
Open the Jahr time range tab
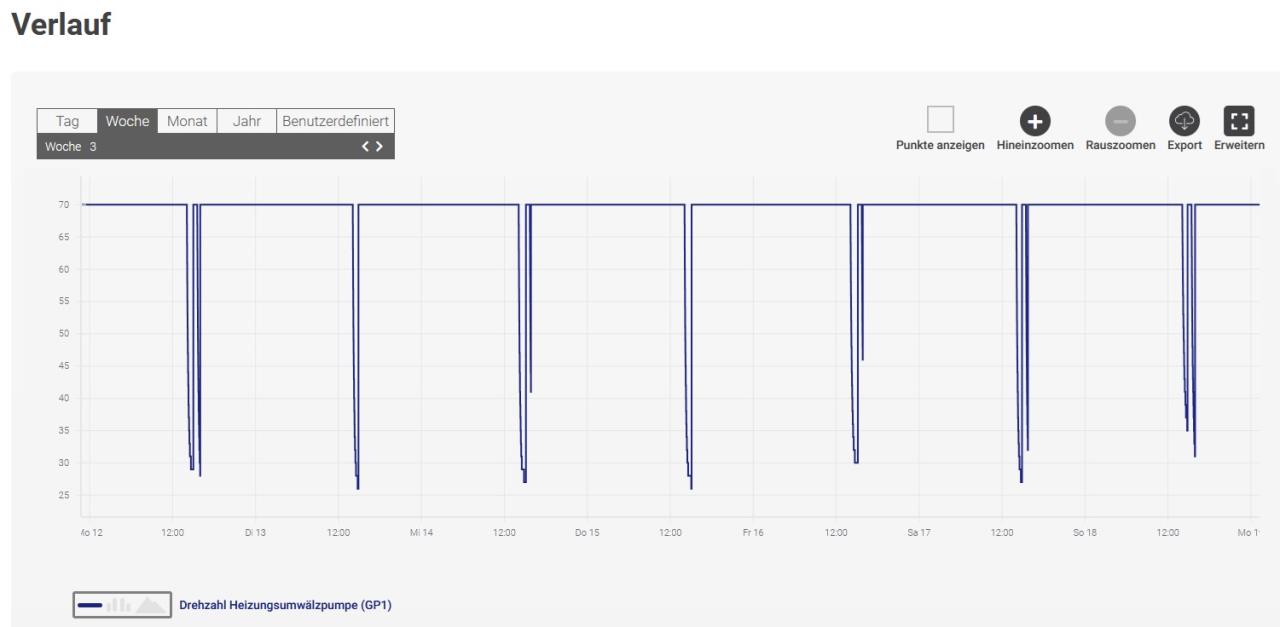click(246, 121)
